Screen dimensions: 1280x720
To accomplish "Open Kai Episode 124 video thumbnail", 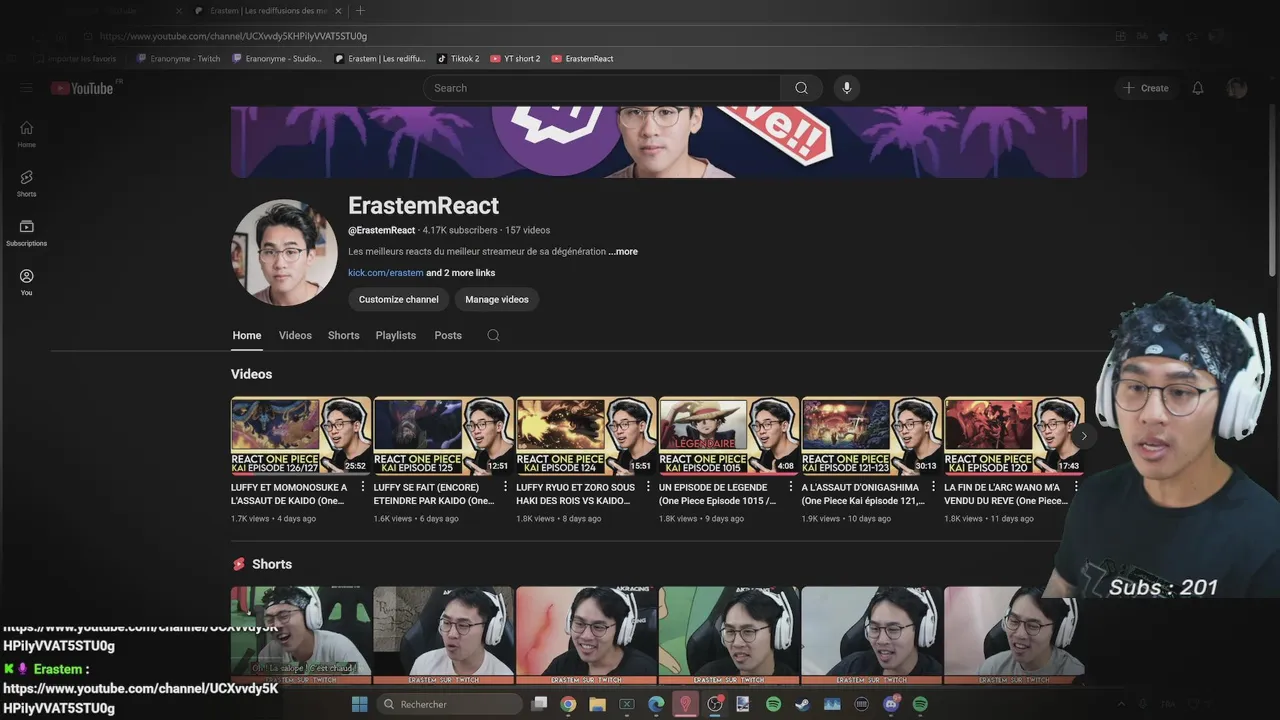I will [586, 436].
